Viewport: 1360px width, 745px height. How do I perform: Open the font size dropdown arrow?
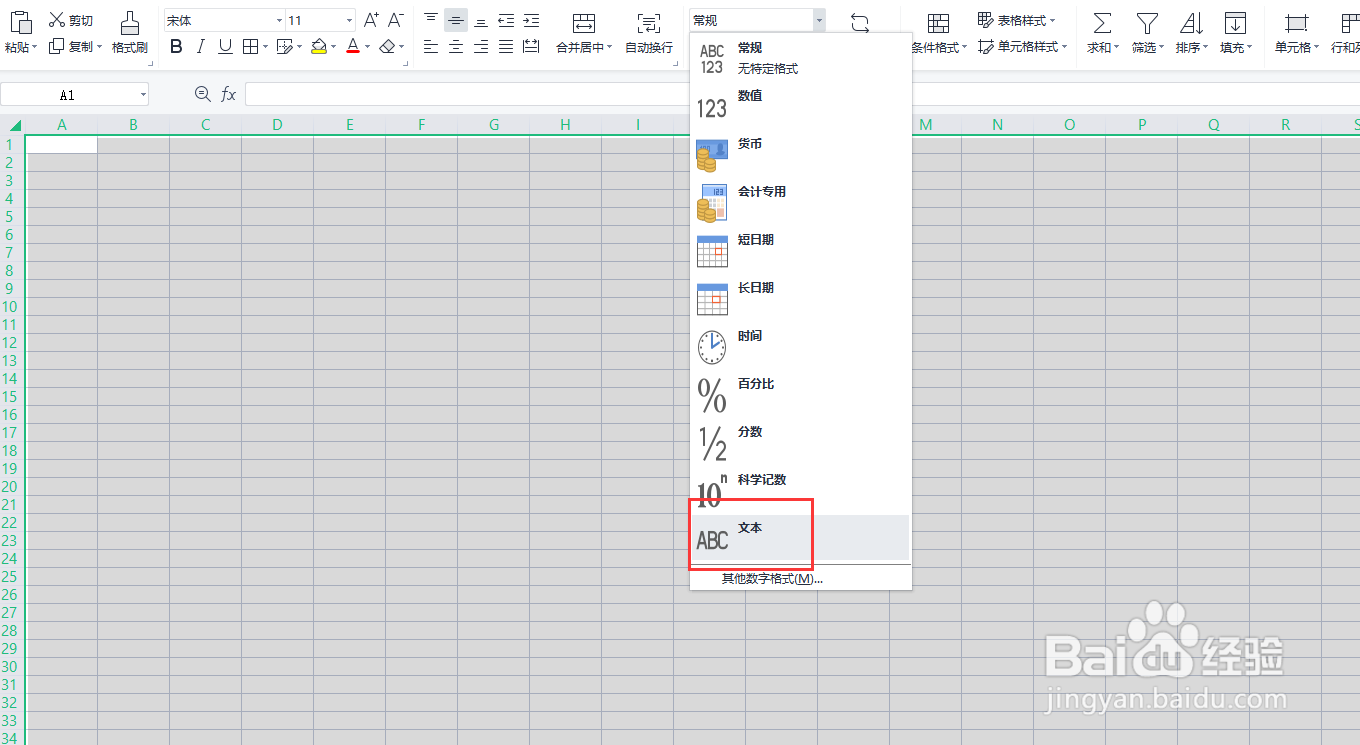(x=349, y=20)
